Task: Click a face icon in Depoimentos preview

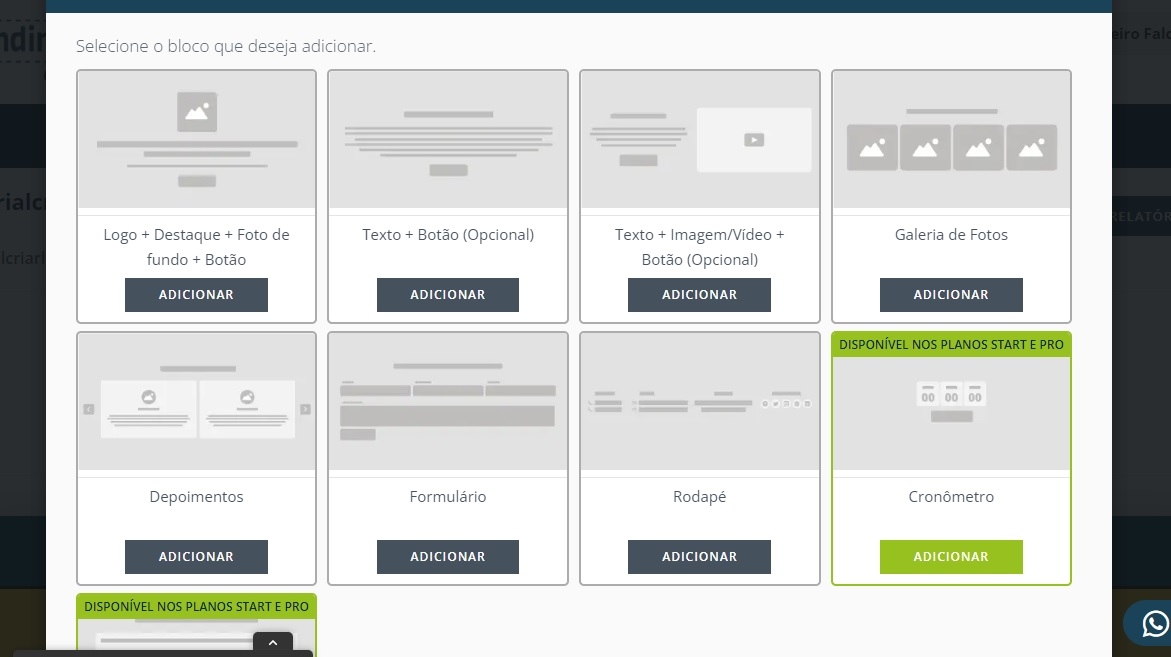Action: 148,396
